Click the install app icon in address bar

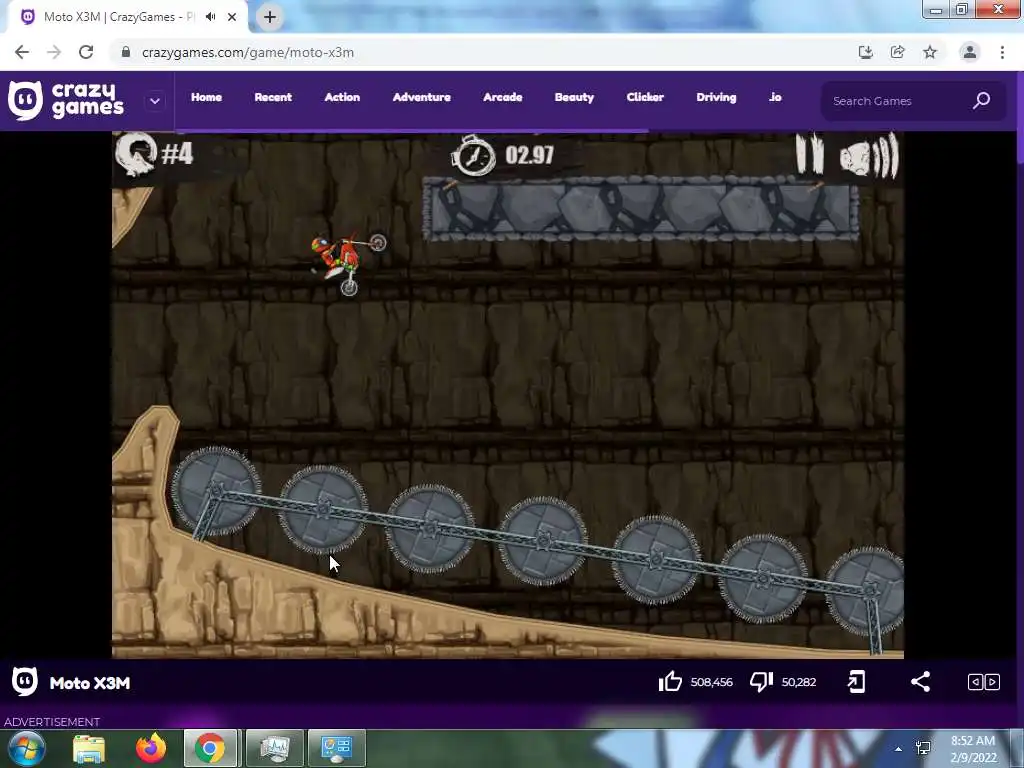pos(865,52)
